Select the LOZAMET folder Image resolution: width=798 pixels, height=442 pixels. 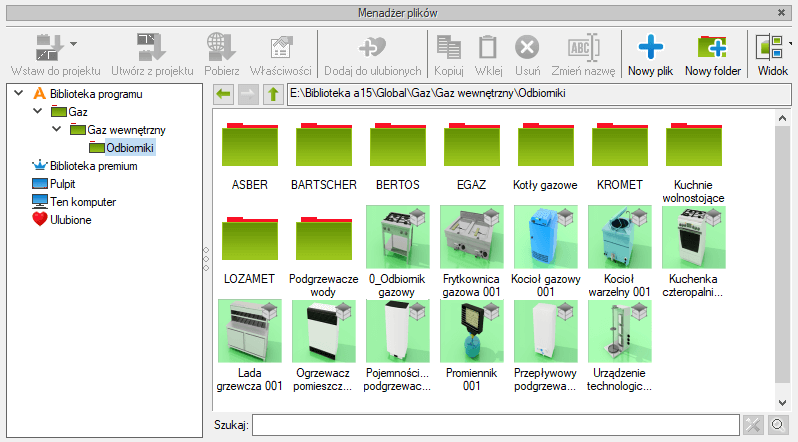point(249,238)
